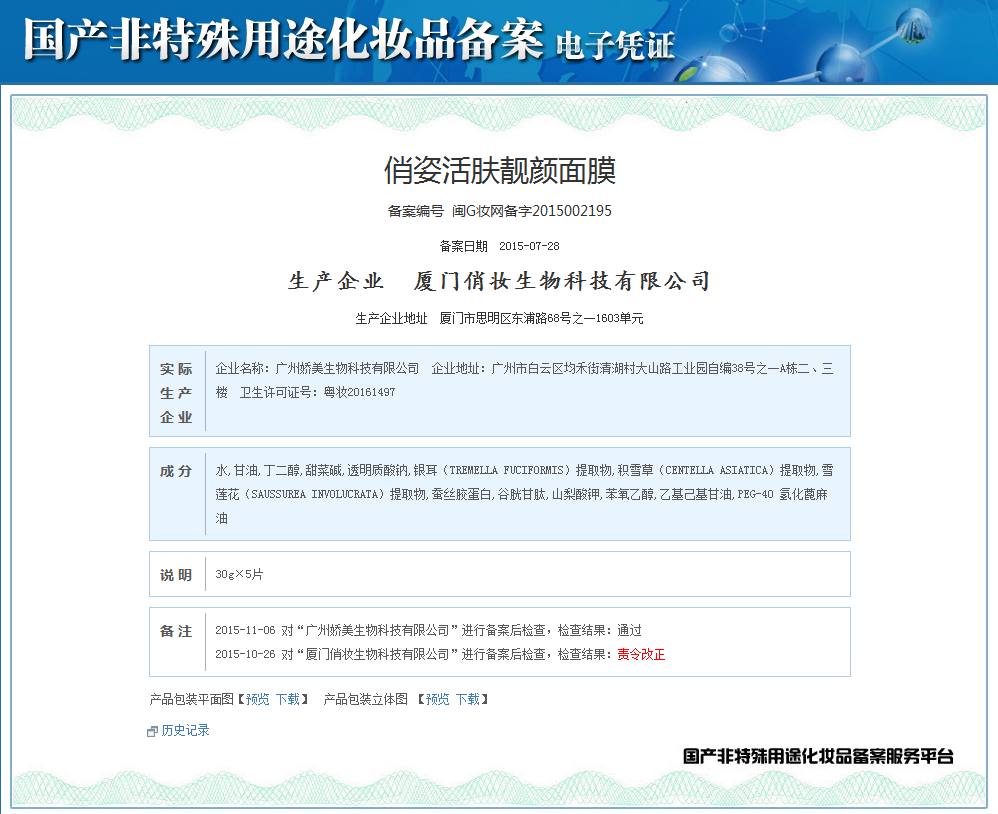Preview the 产品包装平面图 image
Image resolution: width=998 pixels, height=814 pixels.
coord(257,699)
